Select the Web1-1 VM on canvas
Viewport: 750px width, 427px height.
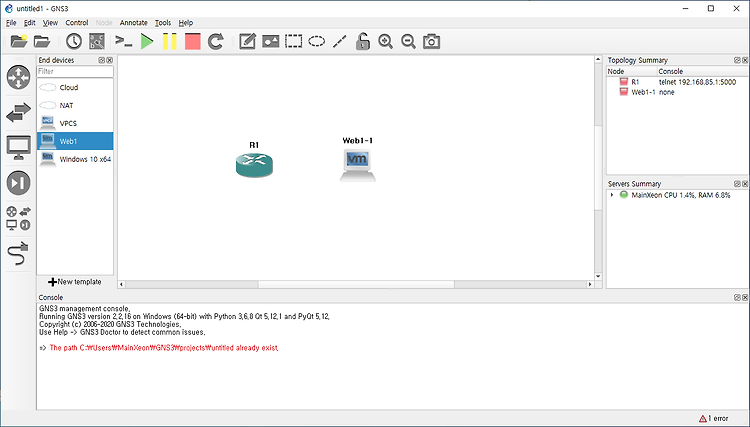pos(358,165)
